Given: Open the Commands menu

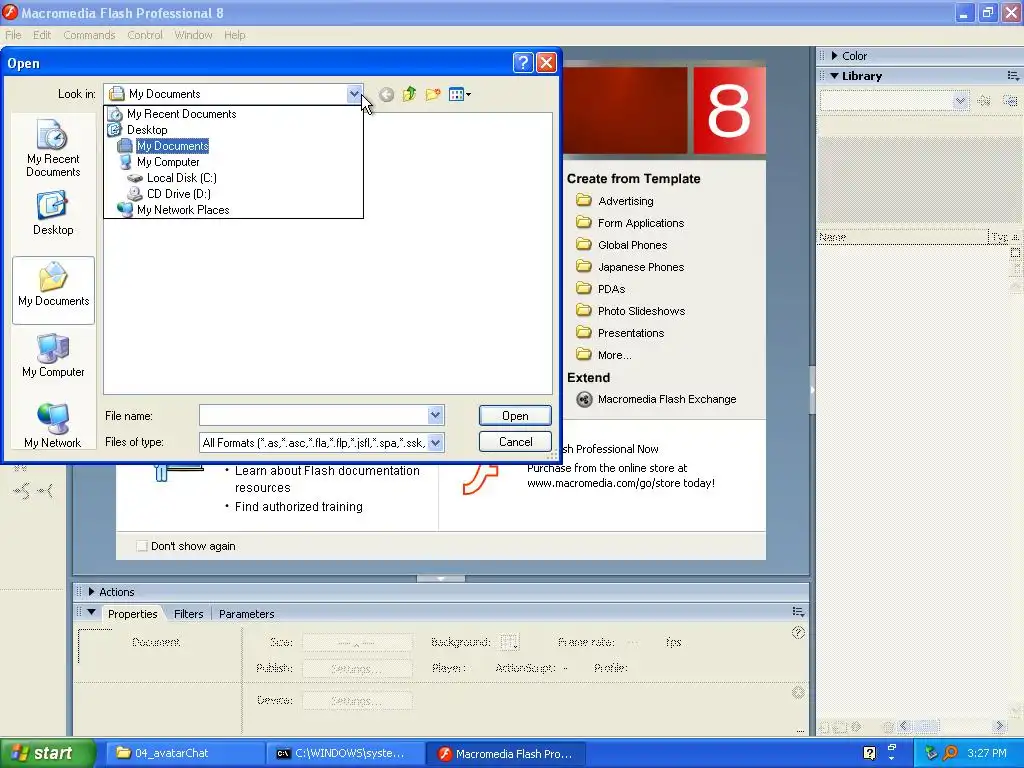Looking at the screenshot, I should click(x=89, y=35).
